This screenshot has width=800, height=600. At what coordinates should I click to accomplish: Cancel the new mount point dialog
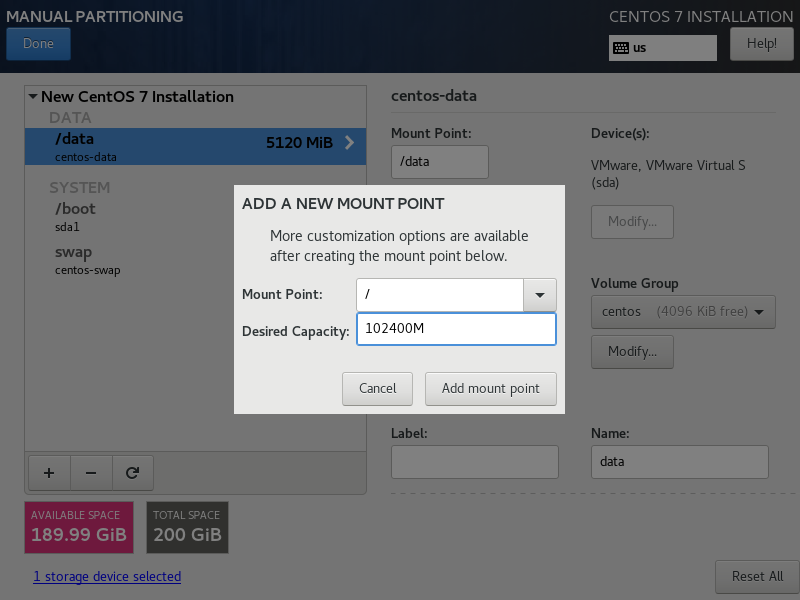coord(378,388)
